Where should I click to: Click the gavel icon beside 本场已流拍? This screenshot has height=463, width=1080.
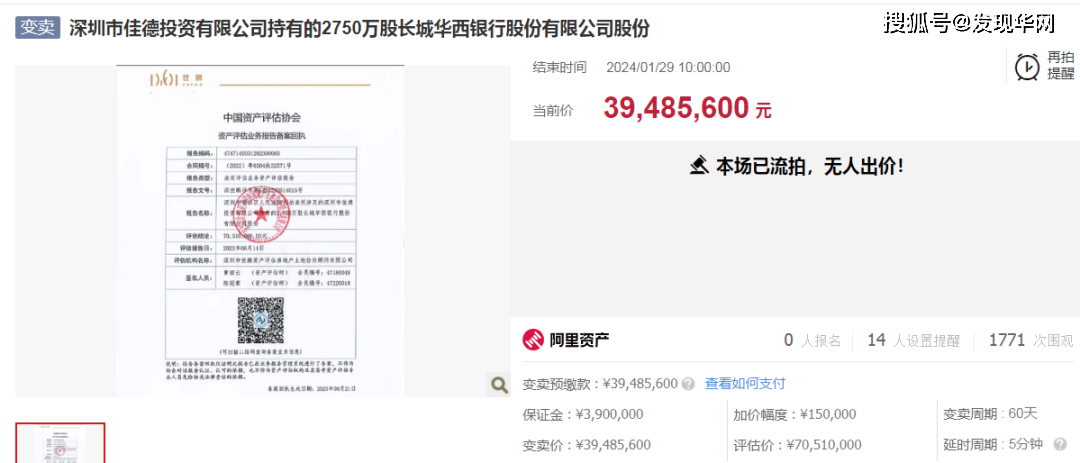coord(700,166)
